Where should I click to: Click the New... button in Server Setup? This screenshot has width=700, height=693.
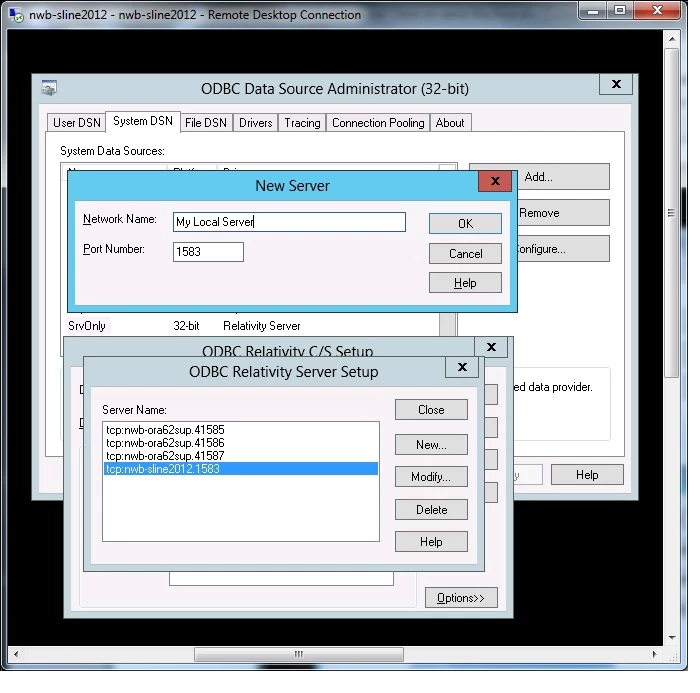pyautogui.click(x=431, y=445)
